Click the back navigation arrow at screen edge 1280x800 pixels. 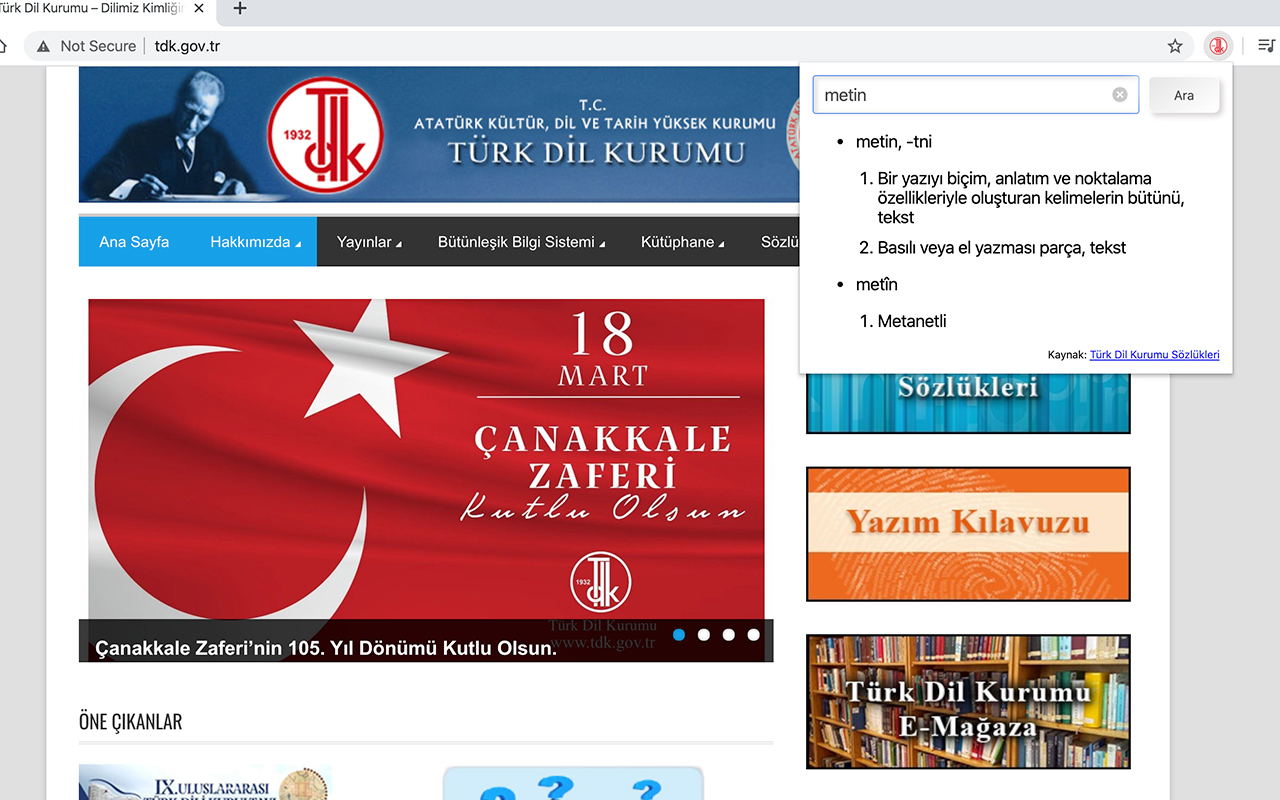click(5, 46)
